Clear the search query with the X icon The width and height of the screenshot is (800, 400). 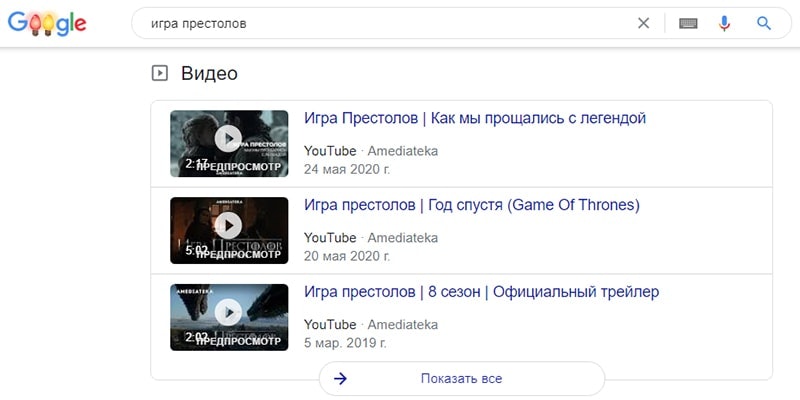coord(644,23)
